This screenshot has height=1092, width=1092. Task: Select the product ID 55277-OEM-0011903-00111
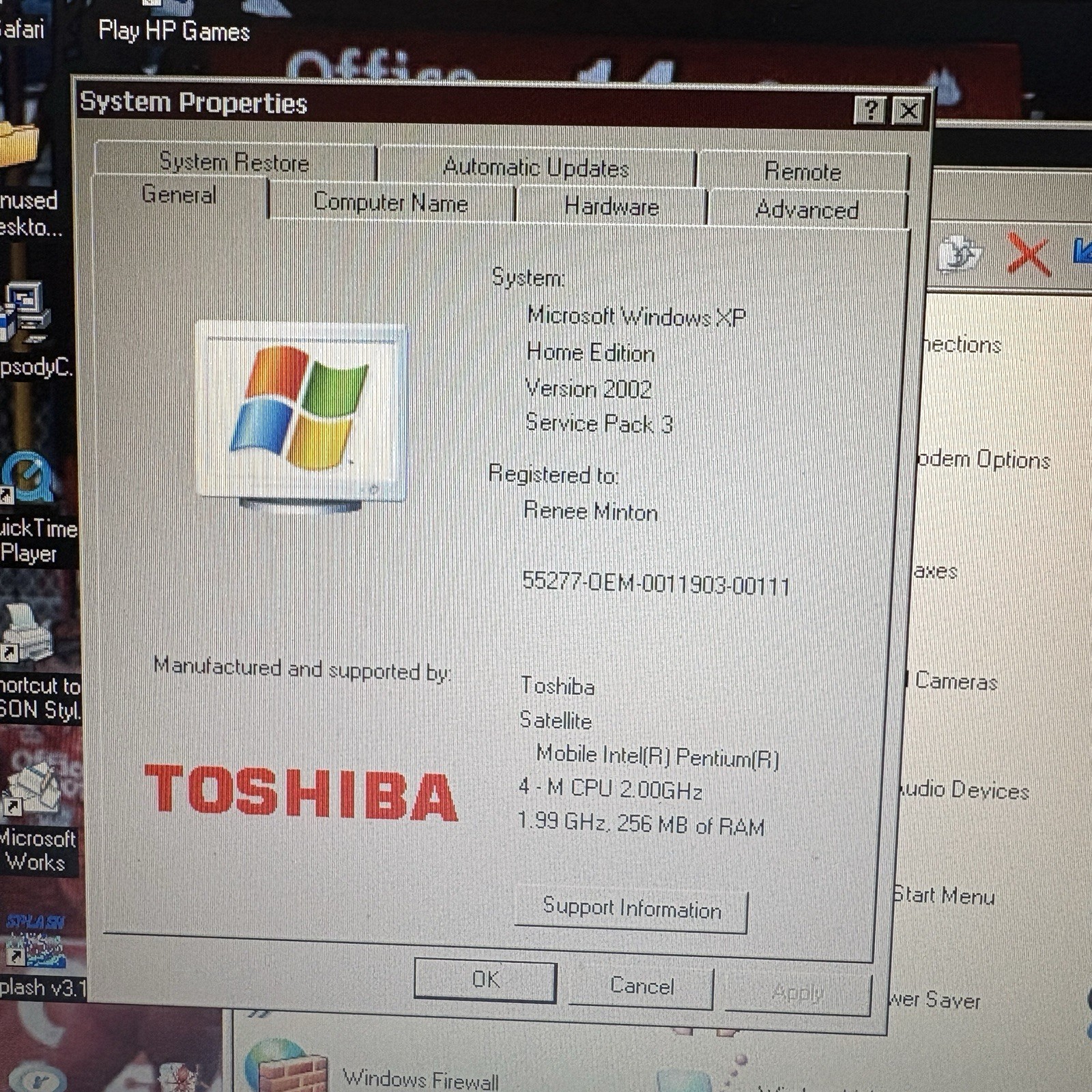pos(655,584)
